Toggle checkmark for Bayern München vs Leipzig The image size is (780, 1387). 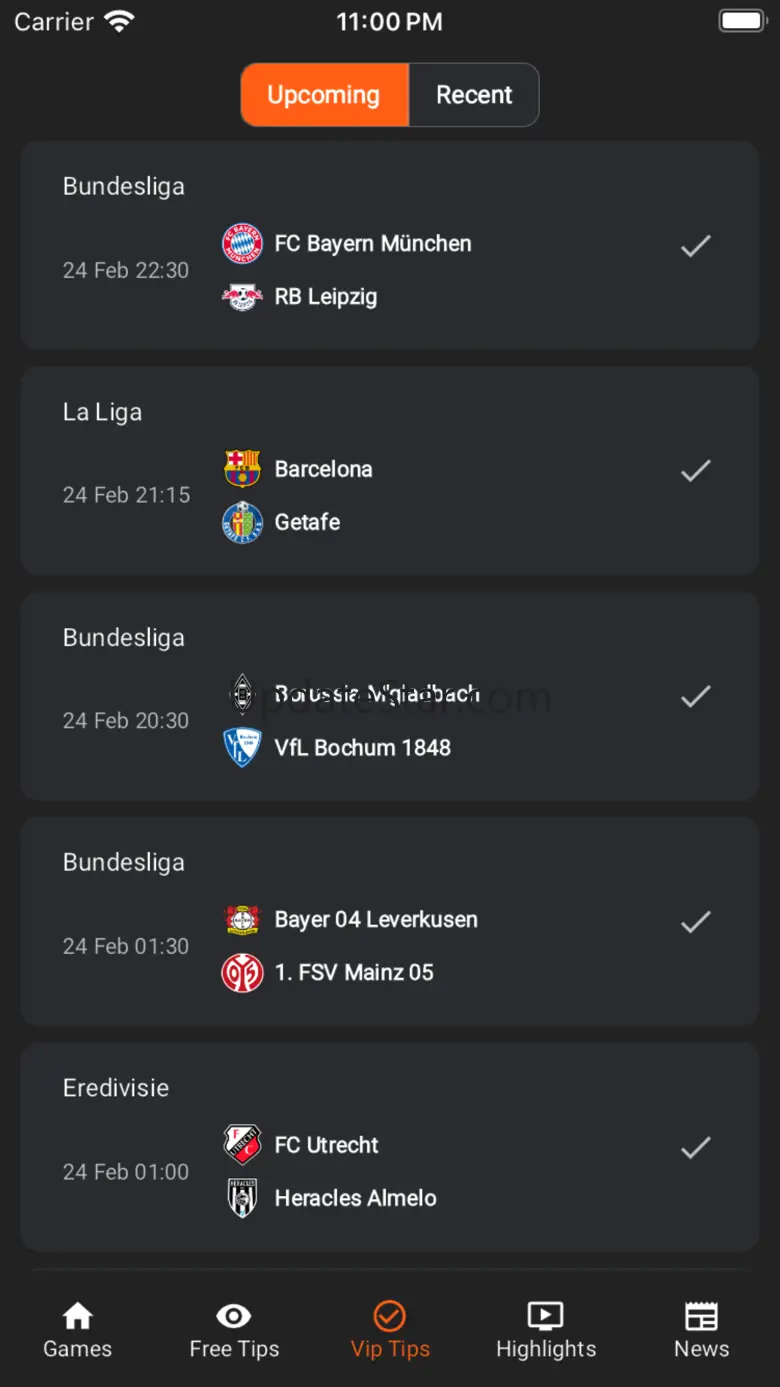(x=696, y=245)
